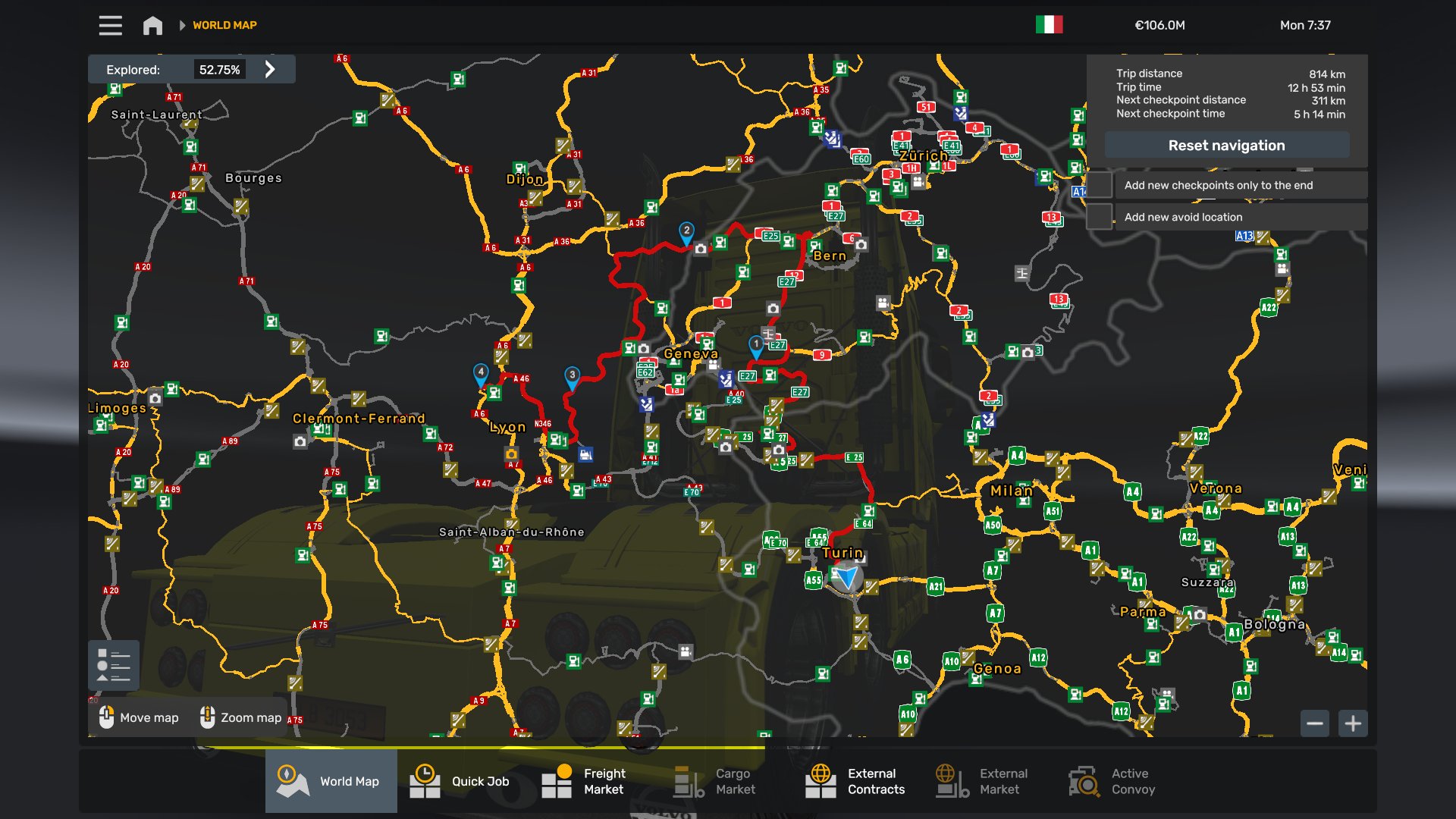Expand the Explored percentage panel arrow

(270, 69)
